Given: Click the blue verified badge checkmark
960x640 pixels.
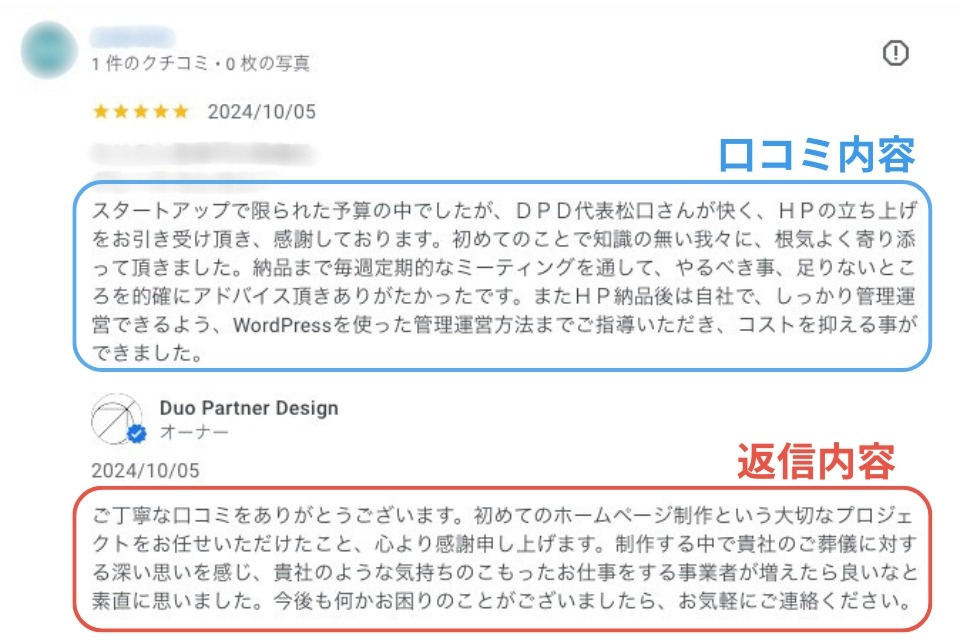Looking at the screenshot, I should (137, 434).
